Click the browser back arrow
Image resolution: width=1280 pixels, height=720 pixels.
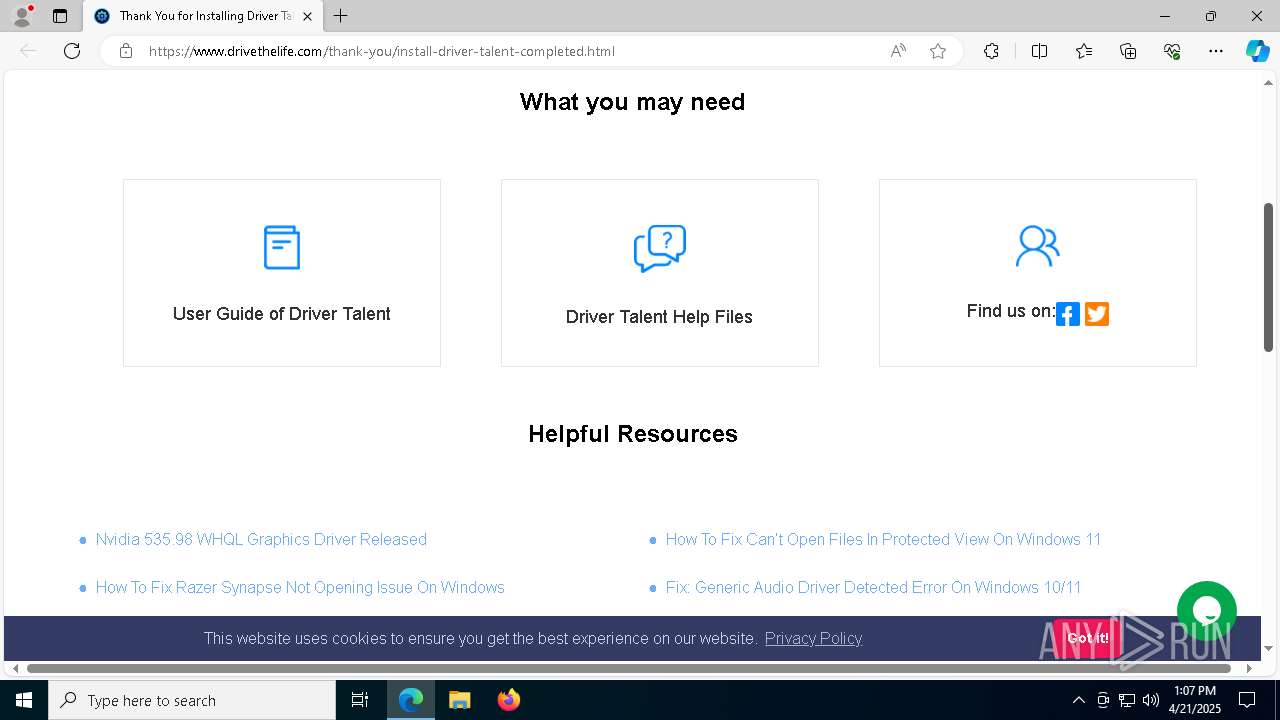click(28, 51)
